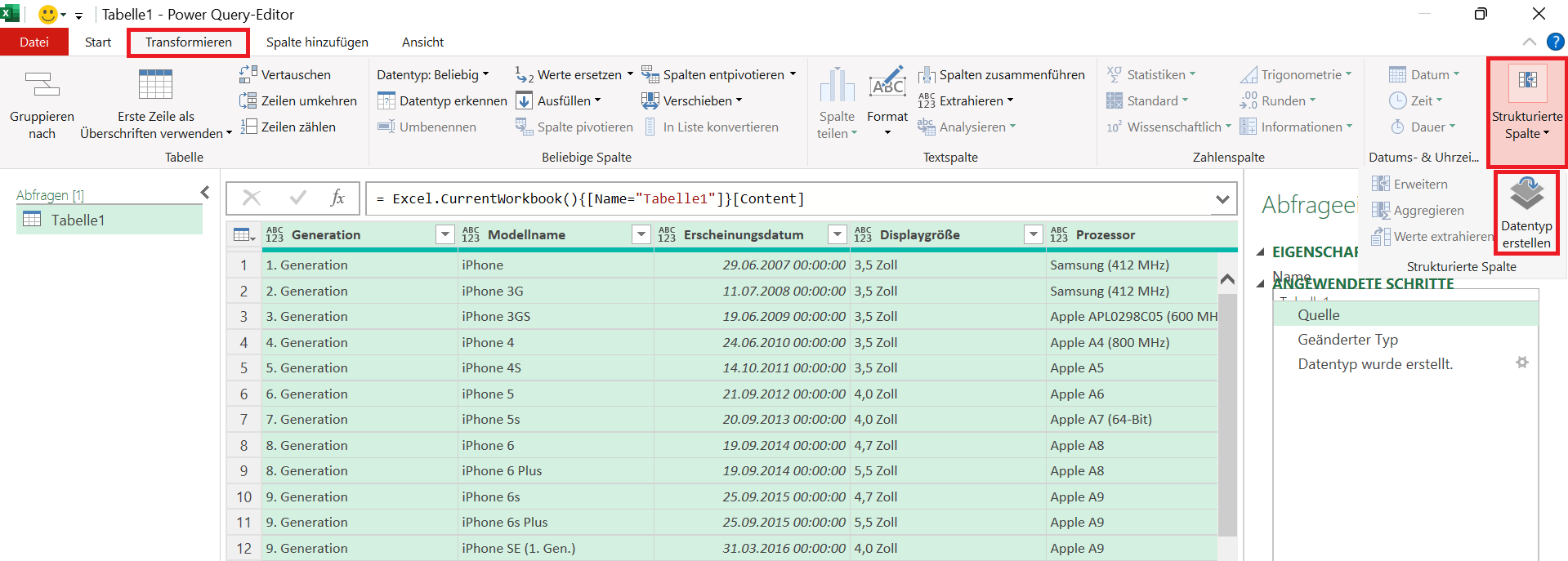Click Datentyp erkennen
This screenshot has height=561, width=1568.
tap(442, 100)
